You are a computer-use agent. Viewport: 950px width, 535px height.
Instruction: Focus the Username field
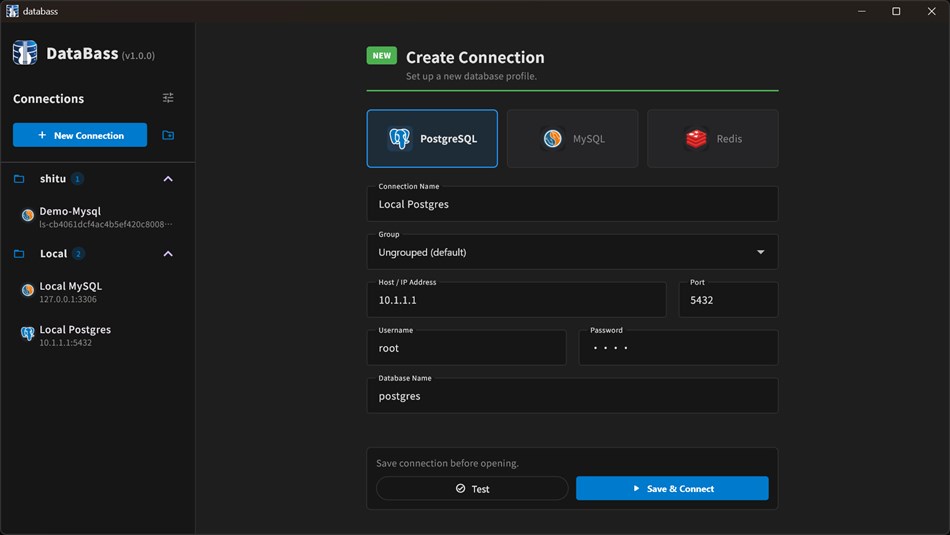pyautogui.click(x=467, y=348)
